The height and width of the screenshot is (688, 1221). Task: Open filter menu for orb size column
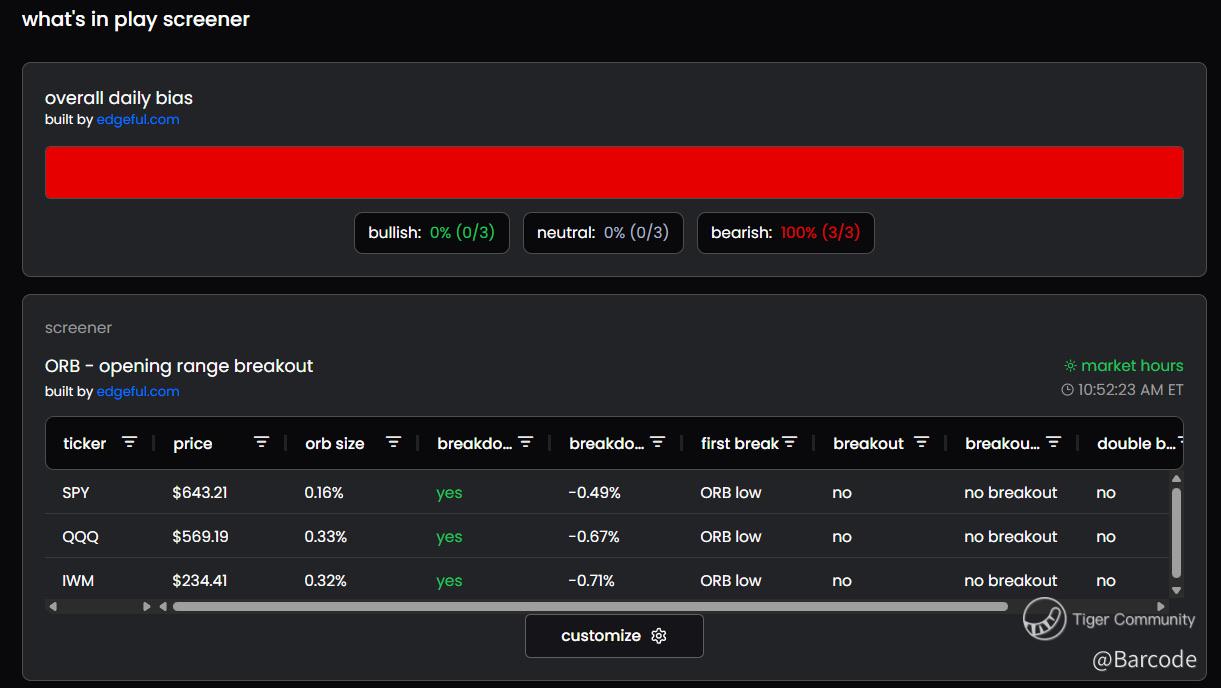coord(393,442)
